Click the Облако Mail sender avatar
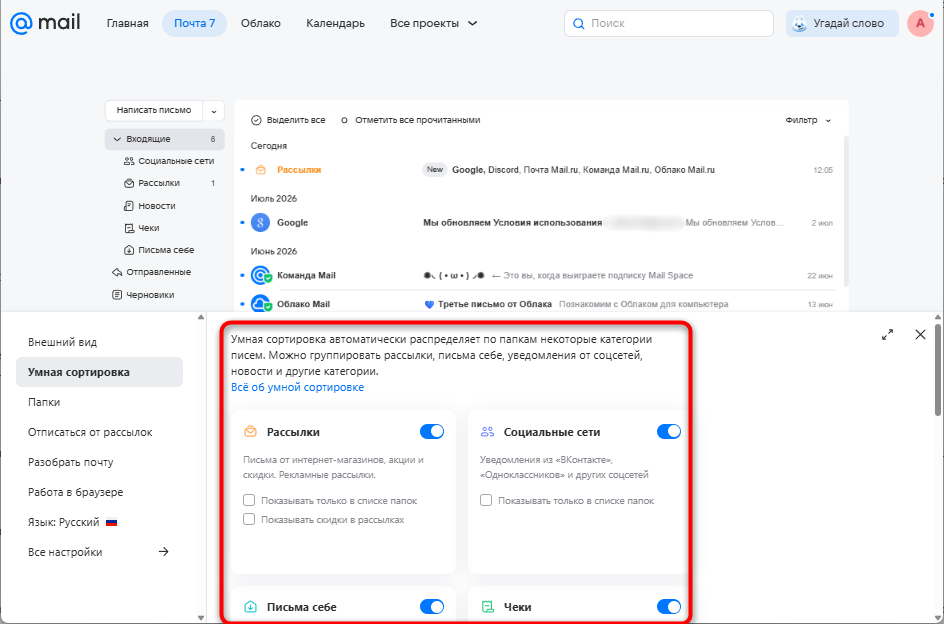Screen dimensions: 944x624 [x=261, y=304]
